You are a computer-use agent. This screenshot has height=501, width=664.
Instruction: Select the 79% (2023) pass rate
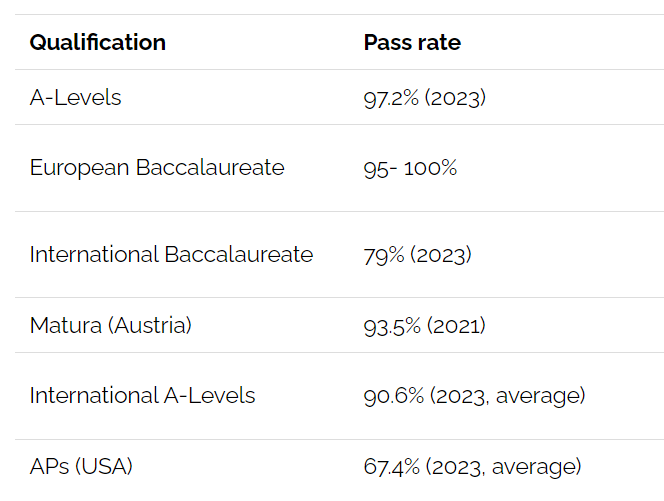coord(418,255)
